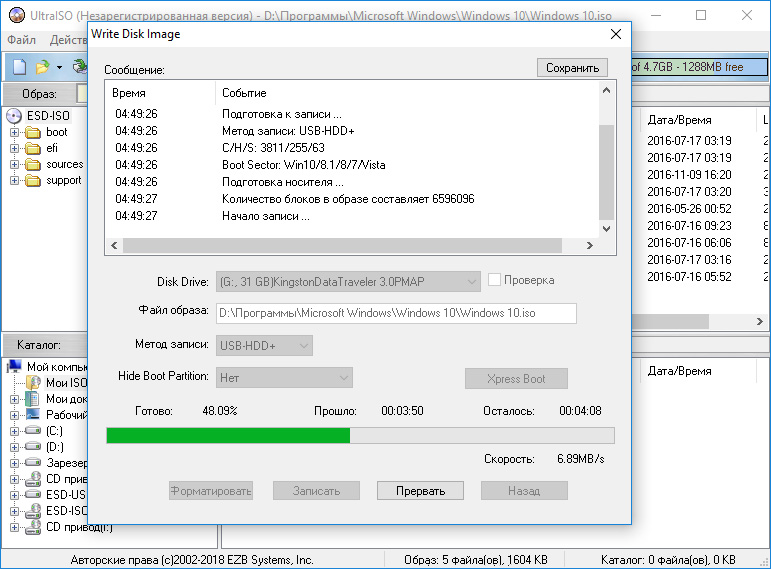This screenshot has width=771, height=569.
Task: Expand the efi folder node
Action: click(14, 149)
